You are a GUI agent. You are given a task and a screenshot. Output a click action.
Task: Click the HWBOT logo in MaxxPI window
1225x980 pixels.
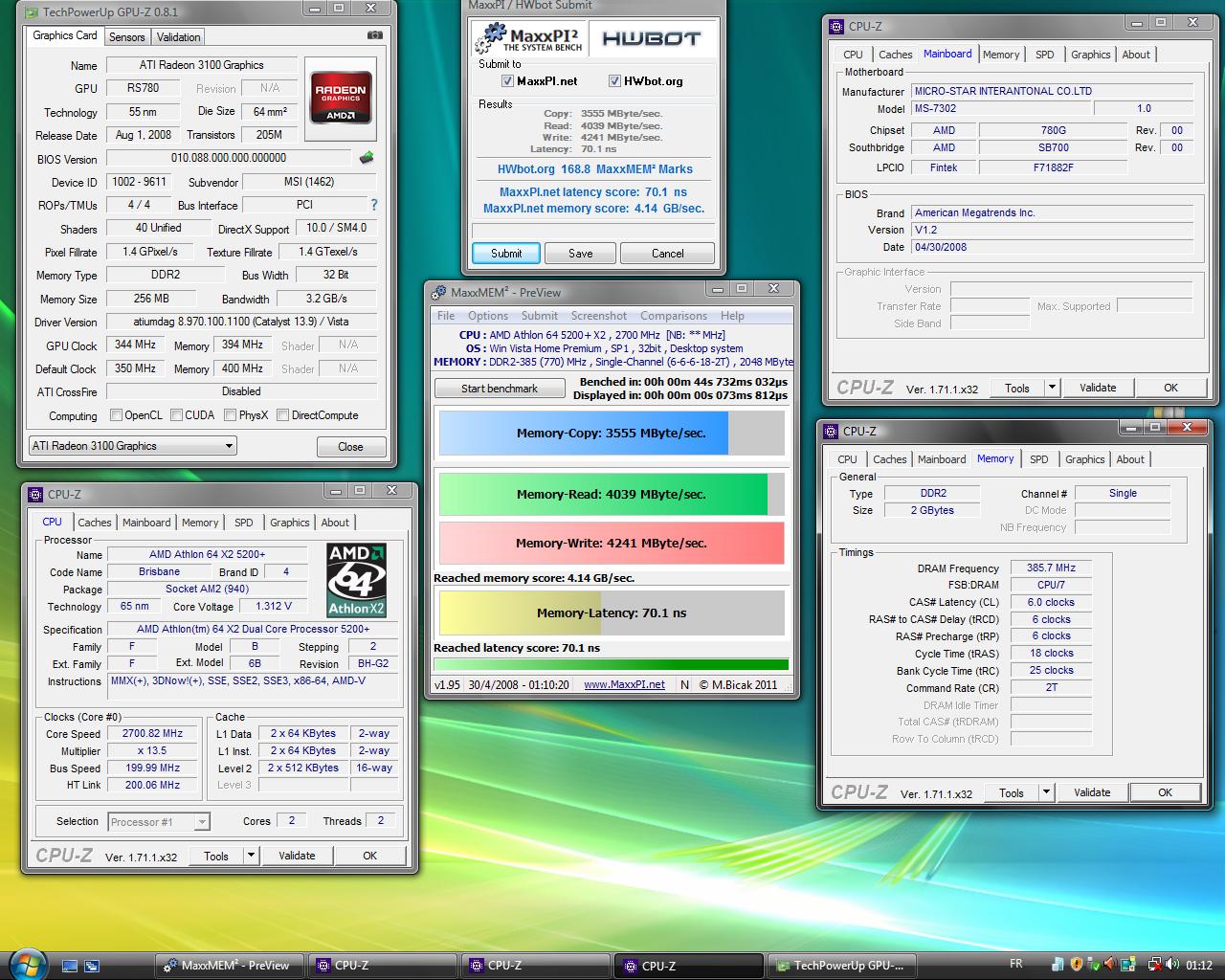[x=652, y=39]
